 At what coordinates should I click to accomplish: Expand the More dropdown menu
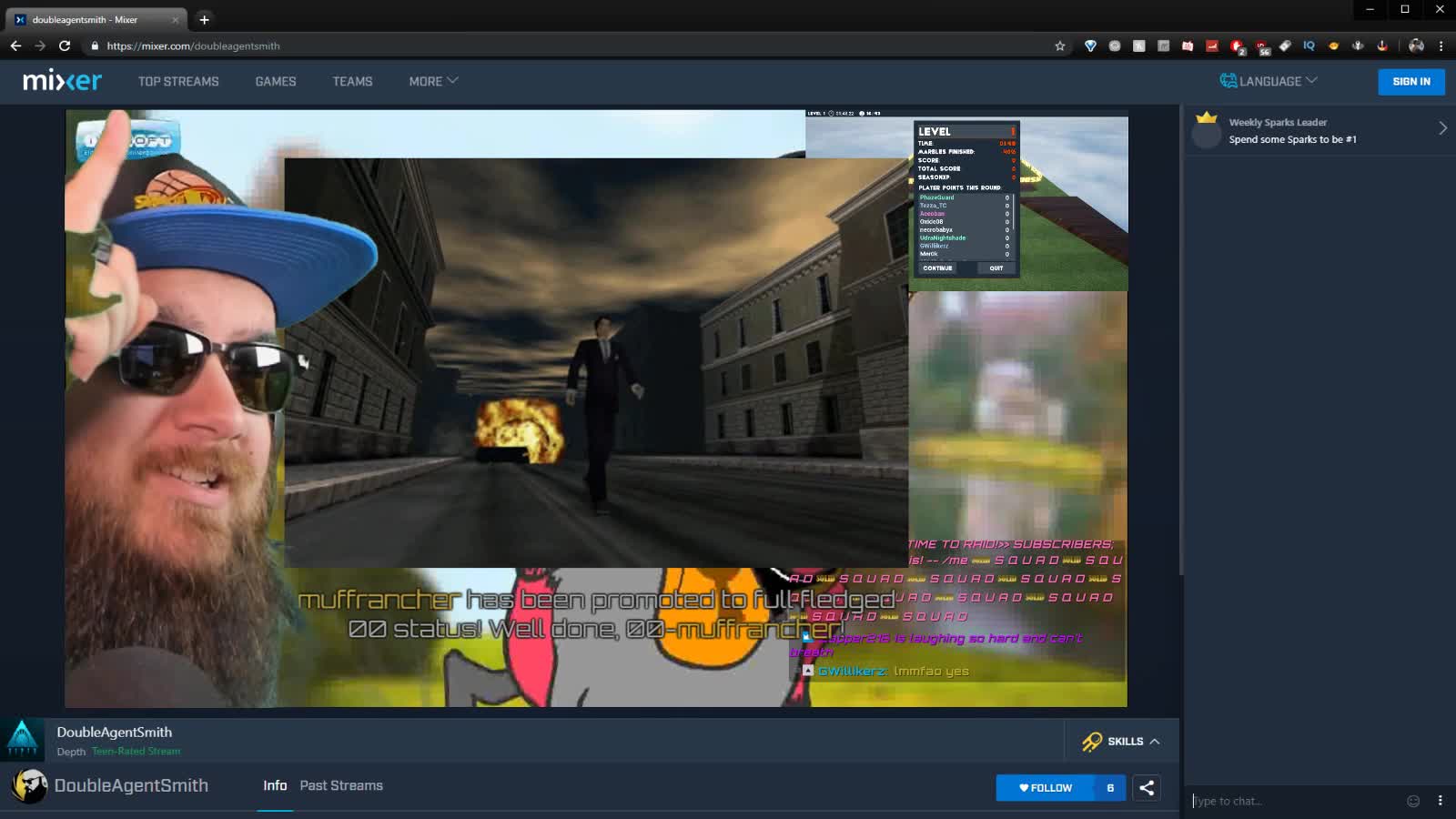(433, 81)
